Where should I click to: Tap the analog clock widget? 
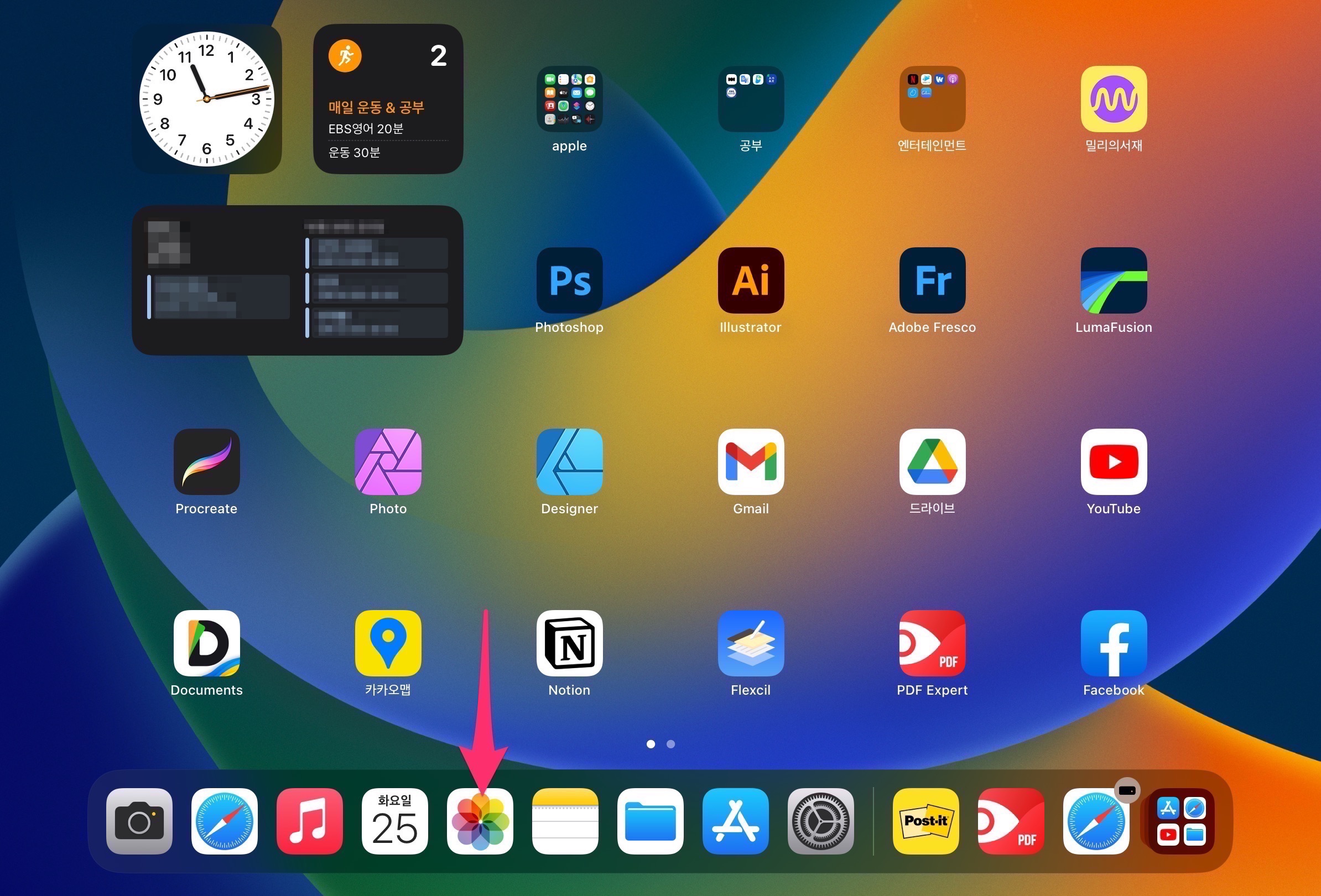coord(206,99)
